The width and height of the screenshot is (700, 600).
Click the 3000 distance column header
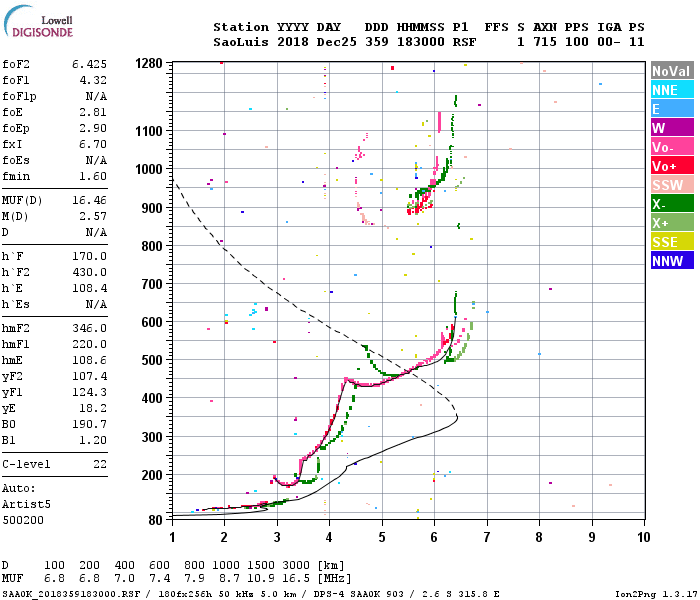pyautogui.click(x=296, y=566)
